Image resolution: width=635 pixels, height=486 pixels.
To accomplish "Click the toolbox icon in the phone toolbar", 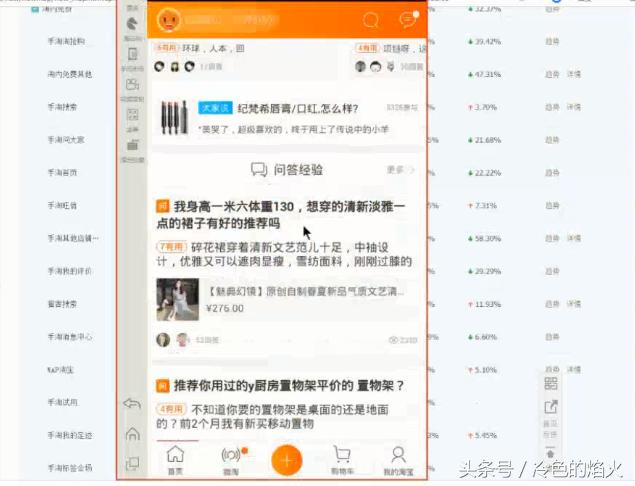I will (x=132, y=145).
